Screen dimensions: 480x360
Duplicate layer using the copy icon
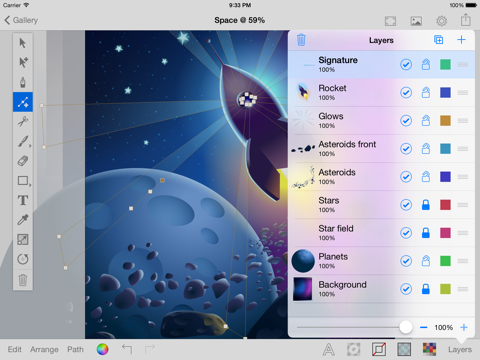(x=439, y=40)
